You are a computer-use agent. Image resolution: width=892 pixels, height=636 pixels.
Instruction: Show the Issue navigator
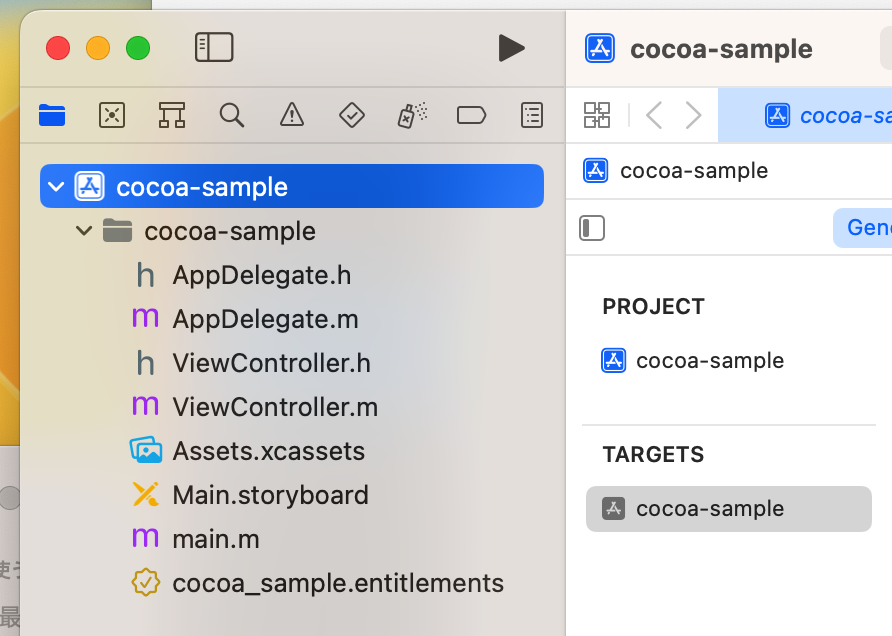pos(291,115)
